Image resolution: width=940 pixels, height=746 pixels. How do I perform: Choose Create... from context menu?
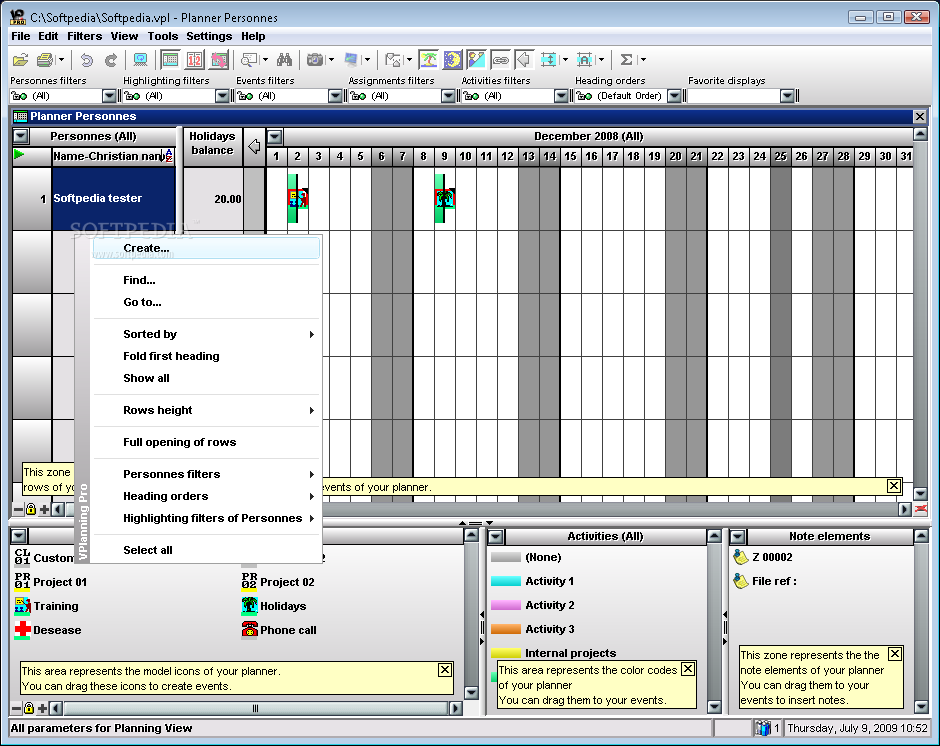coord(206,248)
